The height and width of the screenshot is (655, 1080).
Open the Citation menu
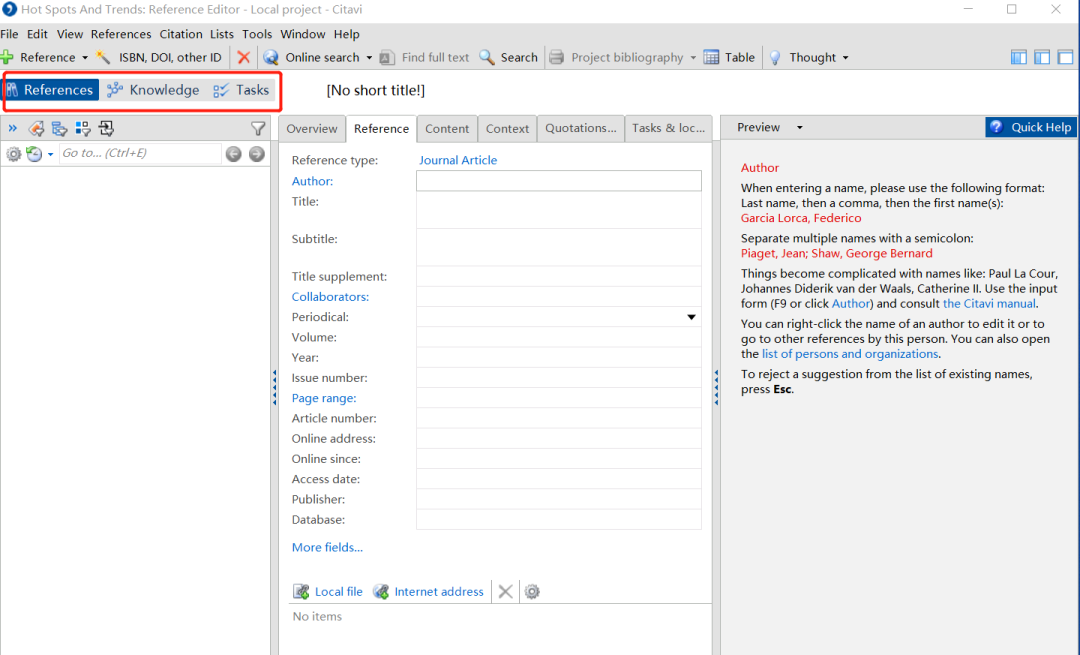point(181,34)
